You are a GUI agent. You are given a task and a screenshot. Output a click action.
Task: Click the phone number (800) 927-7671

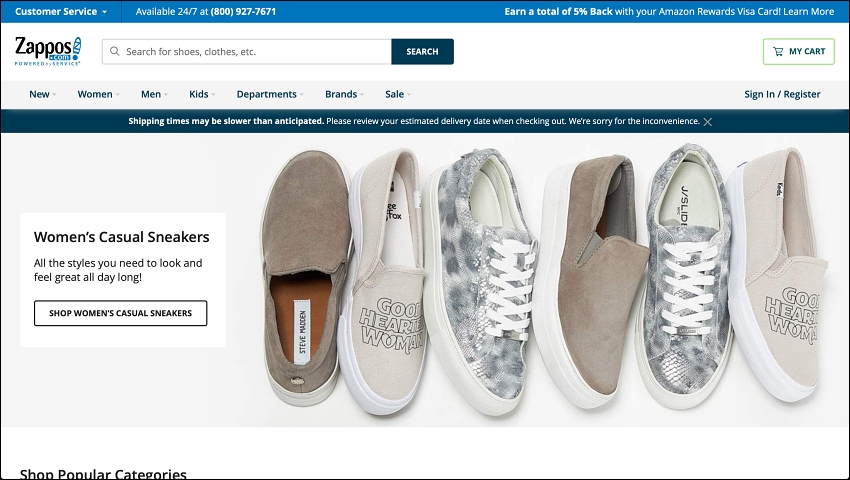pyautogui.click(x=243, y=11)
